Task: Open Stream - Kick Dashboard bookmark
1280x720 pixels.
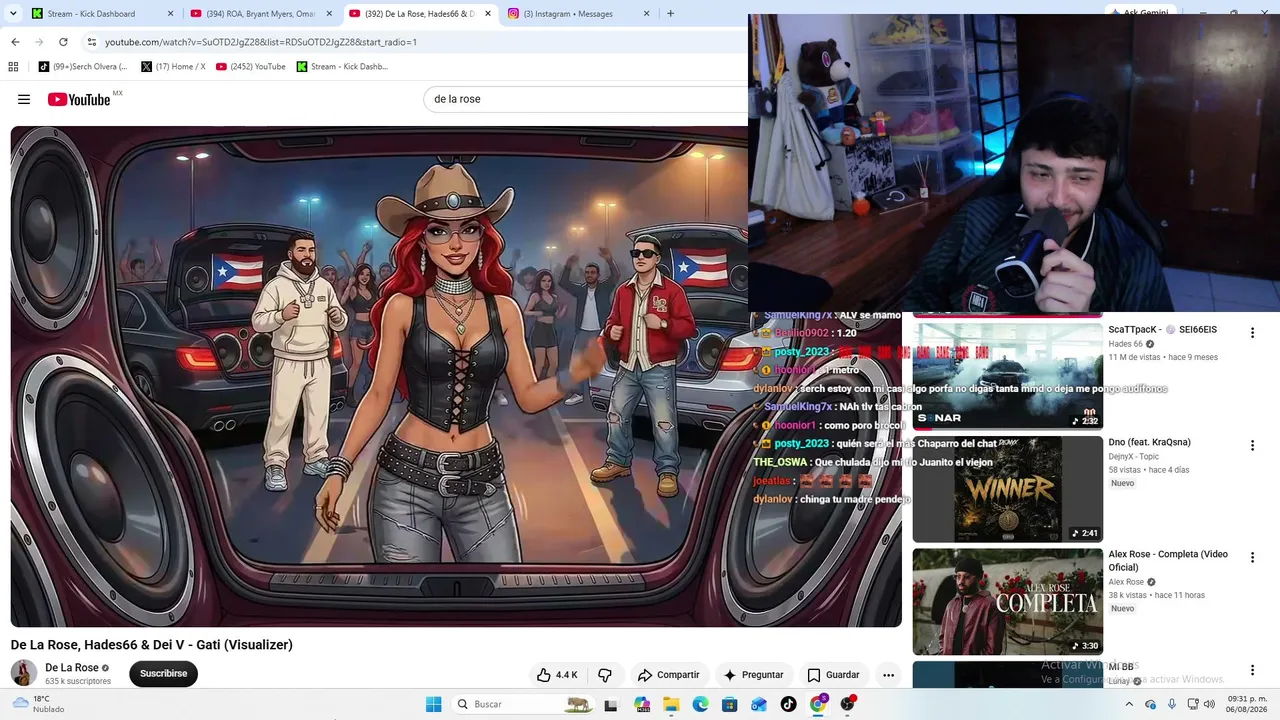Action: (x=342, y=67)
